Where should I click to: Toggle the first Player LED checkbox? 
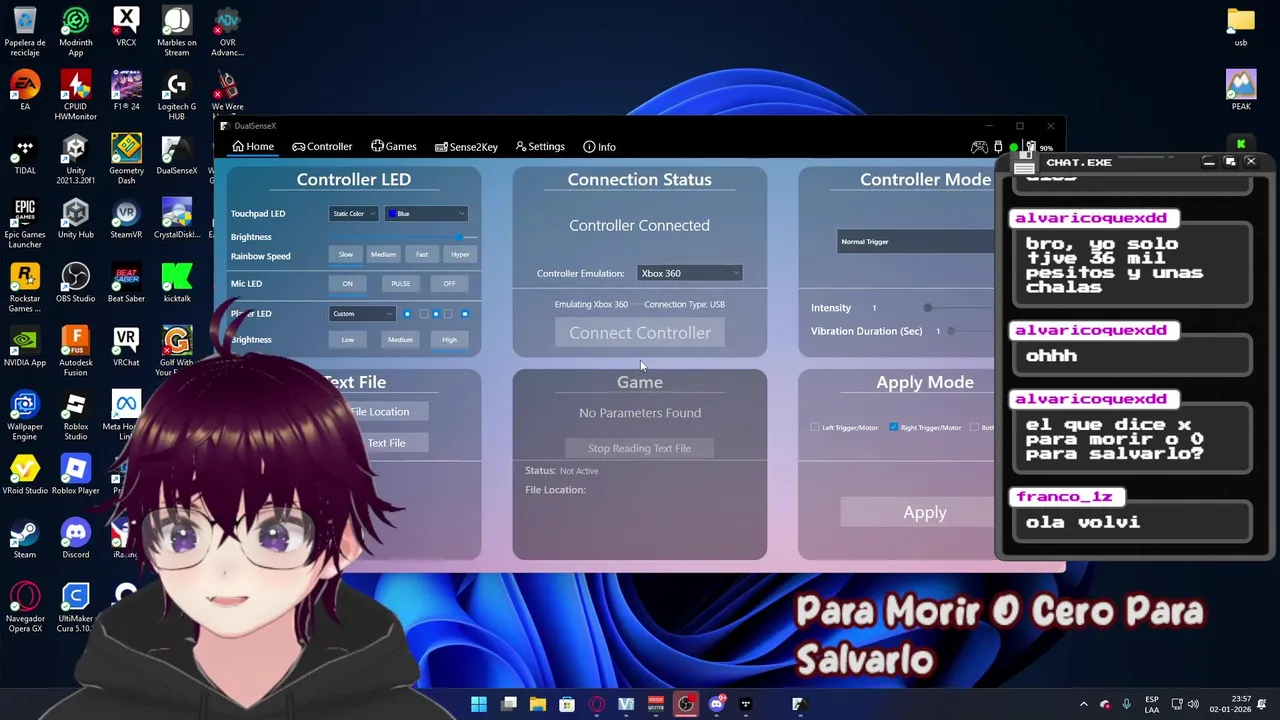(x=407, y=314)
